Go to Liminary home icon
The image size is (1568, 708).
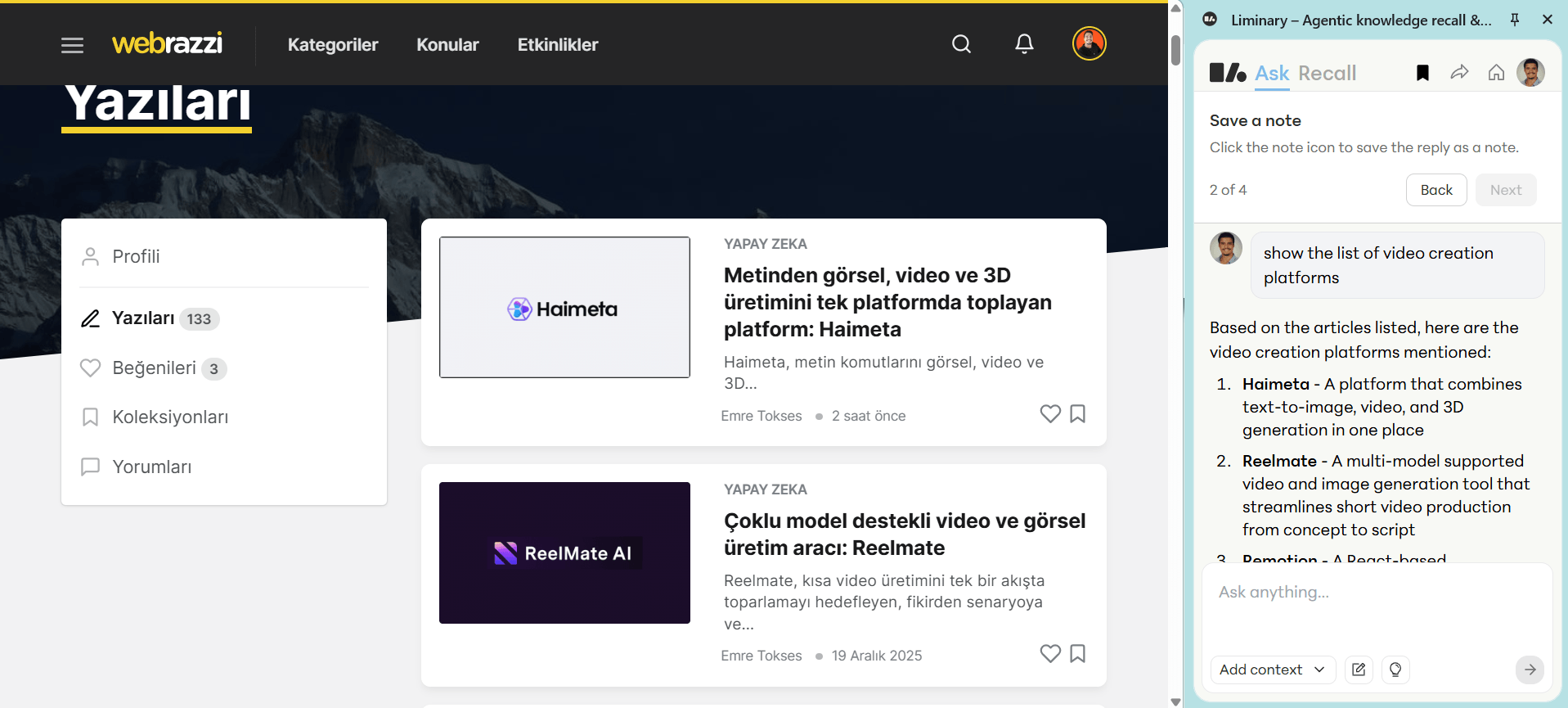click(1496, 73)
